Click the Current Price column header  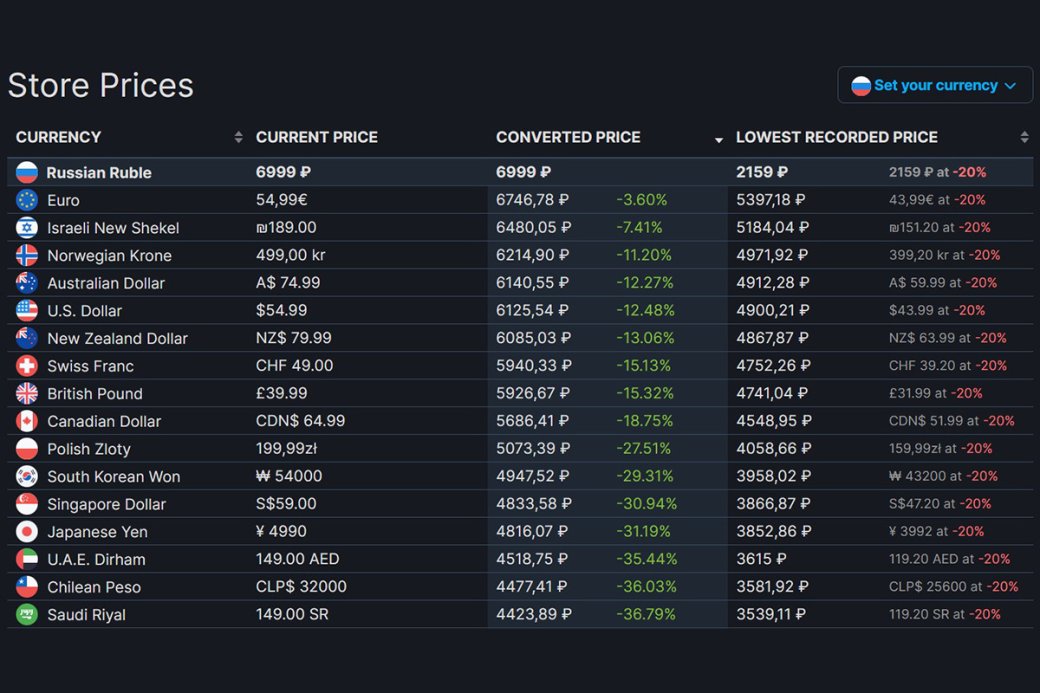click(x=316, y=137)
